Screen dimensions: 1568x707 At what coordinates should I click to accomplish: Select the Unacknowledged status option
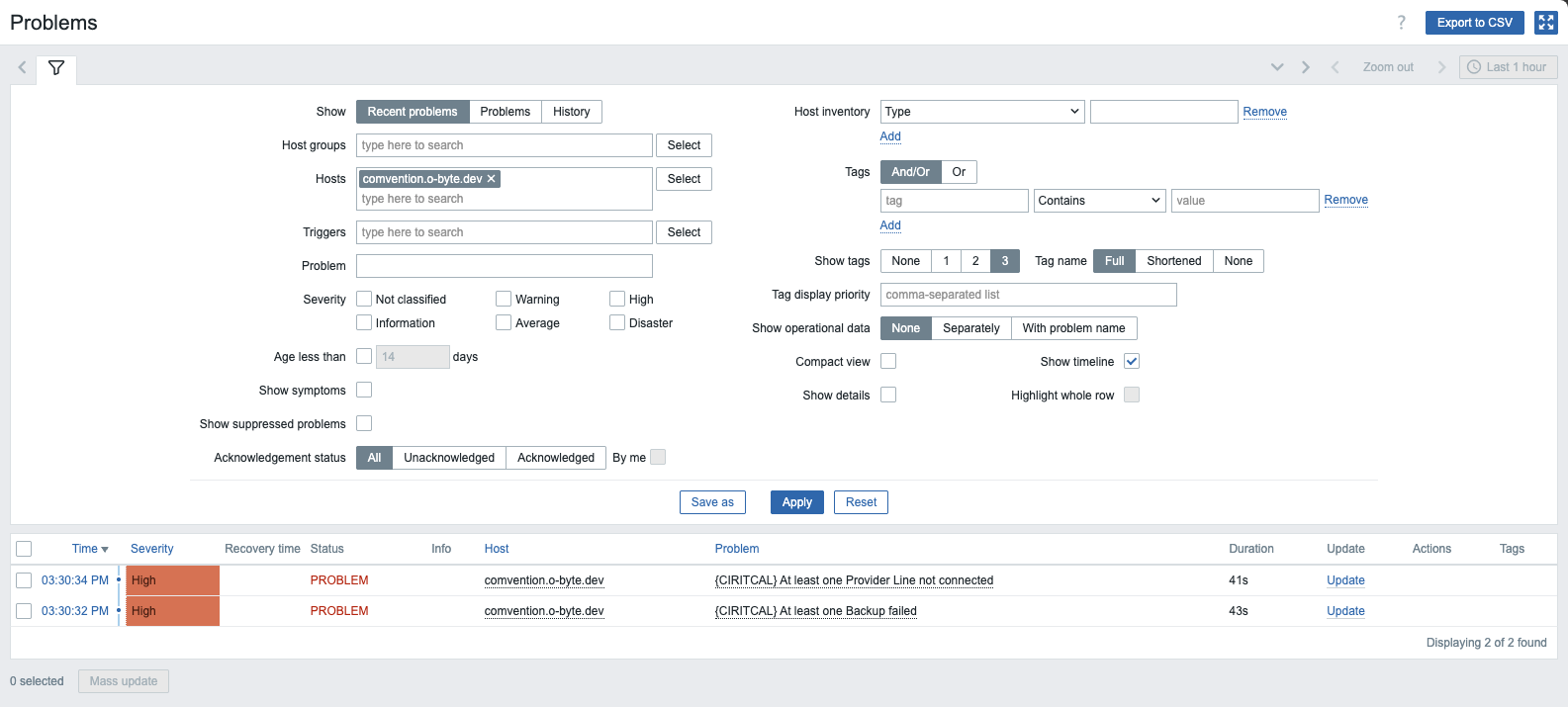point(449,458)
